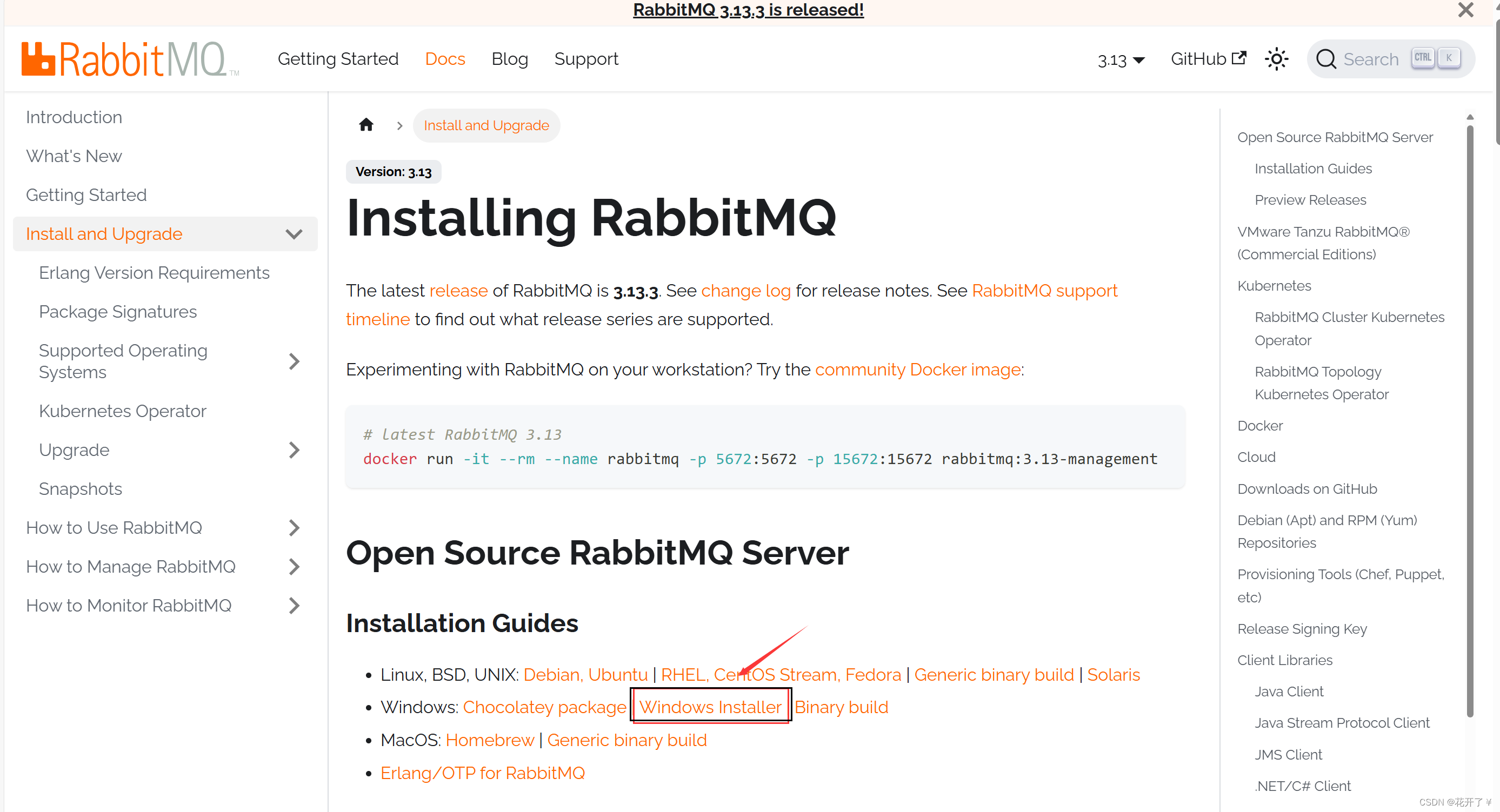
Task: Open the RabbitMQ support timeline link
Action: (1044, 291)
